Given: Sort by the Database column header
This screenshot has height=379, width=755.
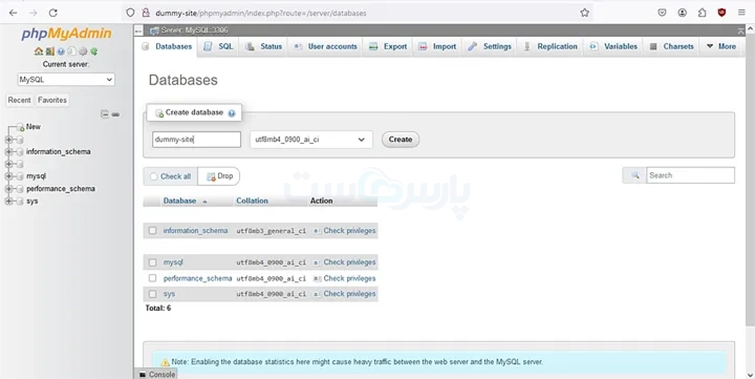Looking at the screenshot, I should [x=180, y=201].
